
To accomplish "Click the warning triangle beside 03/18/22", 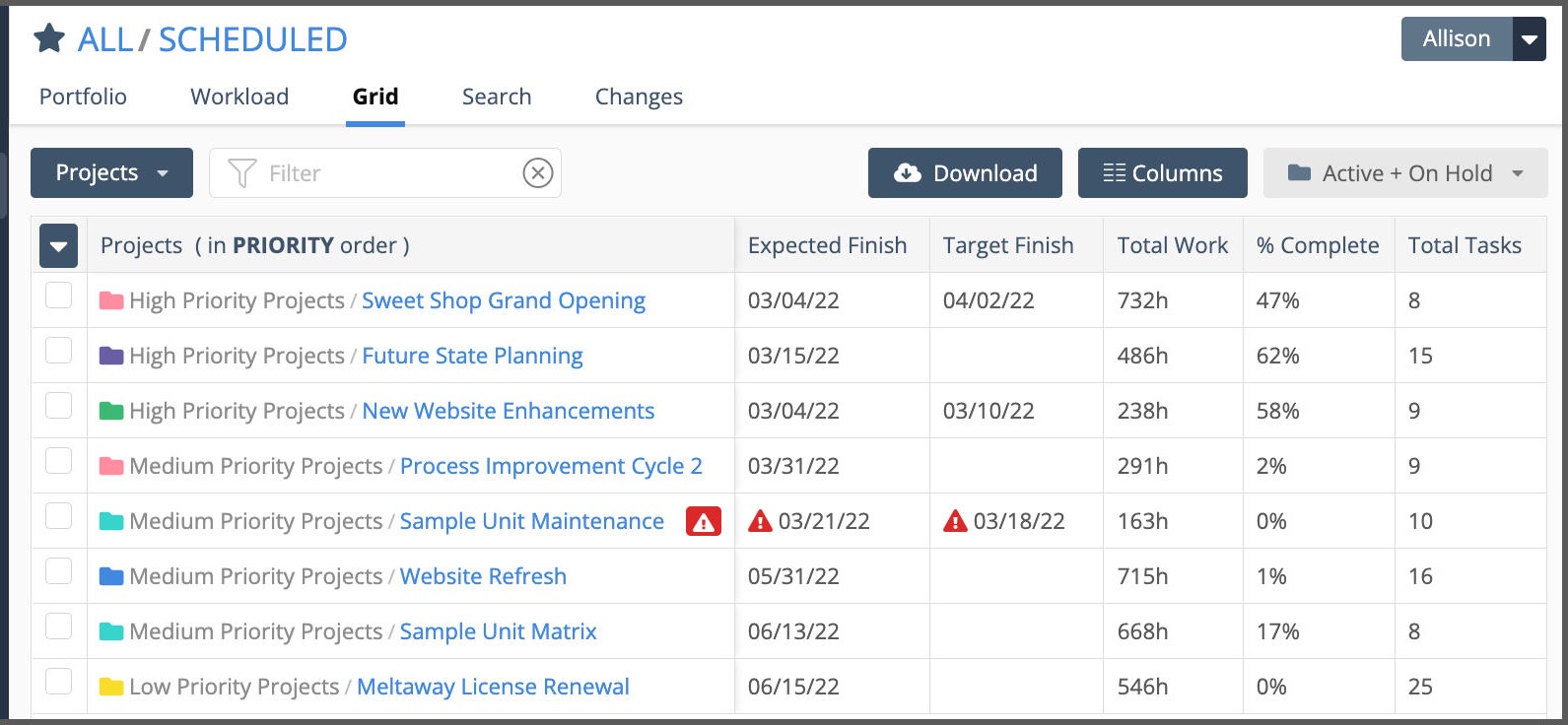I will (955, 521).
